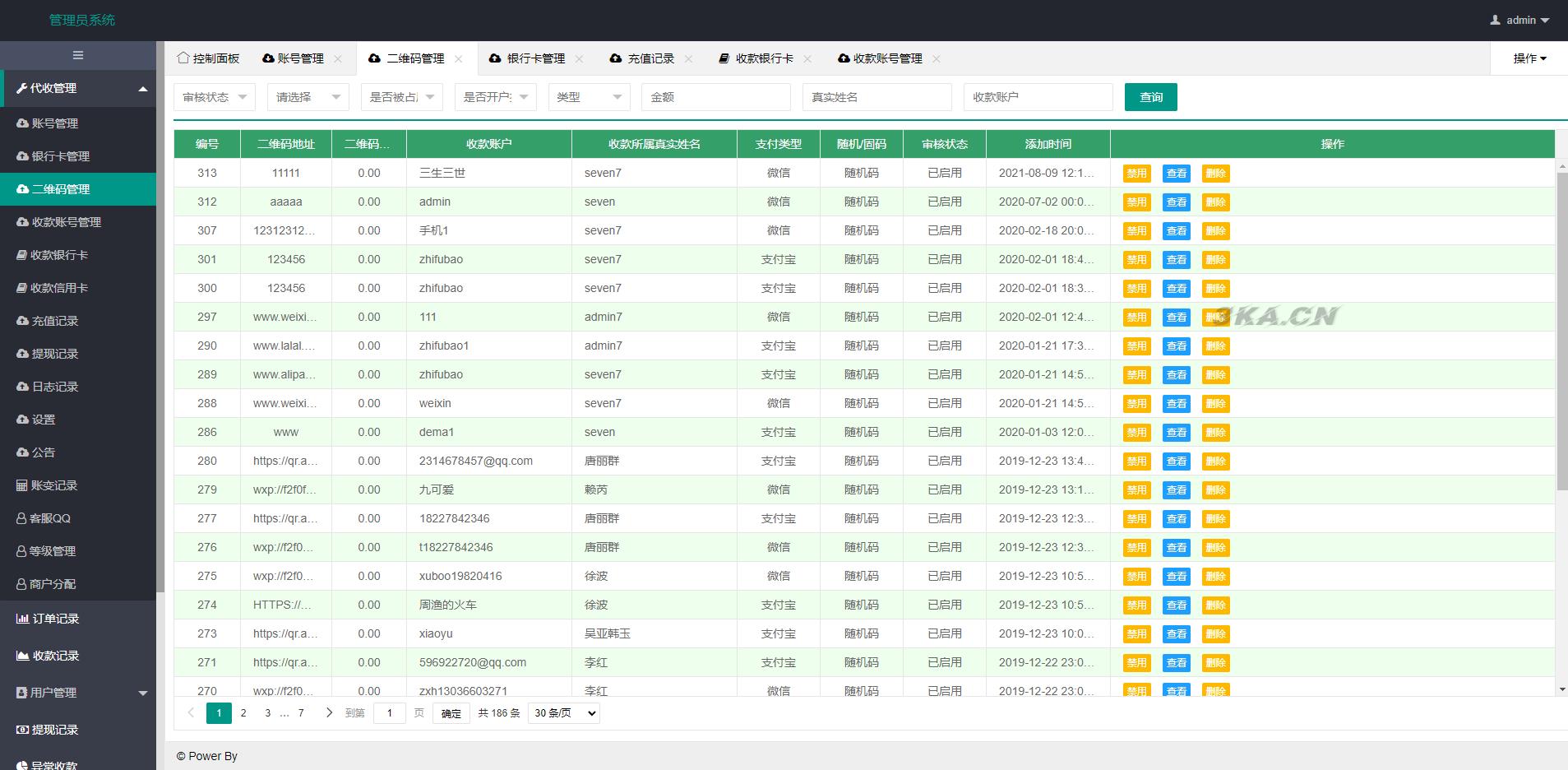The image size is (1568, 770).
Task: Click 删除 for row 307
Action: 1215,231
